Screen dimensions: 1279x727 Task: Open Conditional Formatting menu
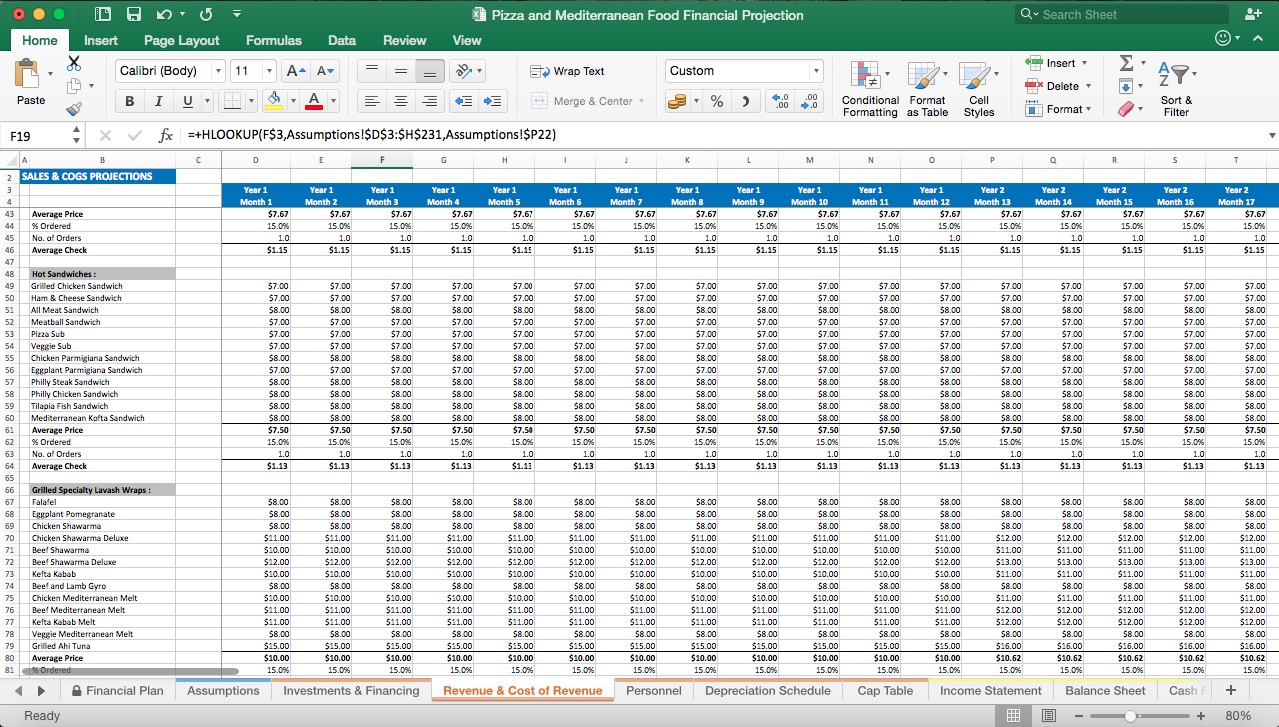[x=870, y=89]
